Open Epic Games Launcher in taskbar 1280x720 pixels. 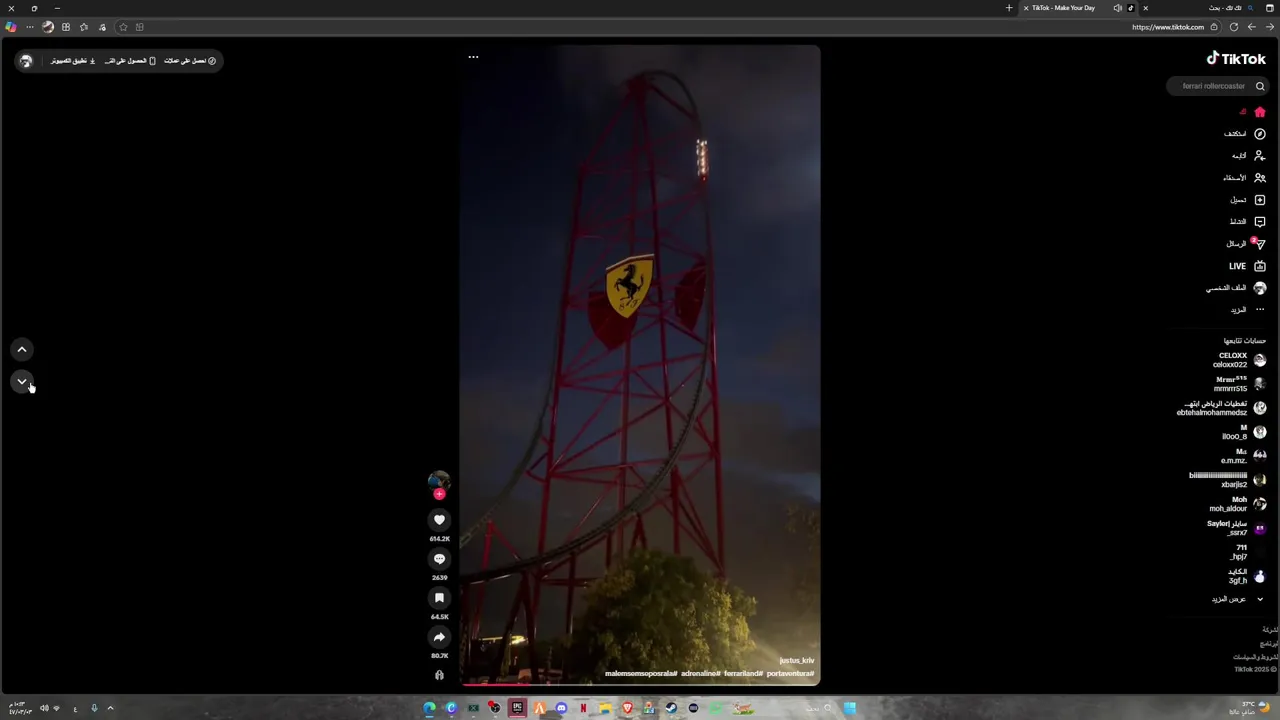point(517,708)
